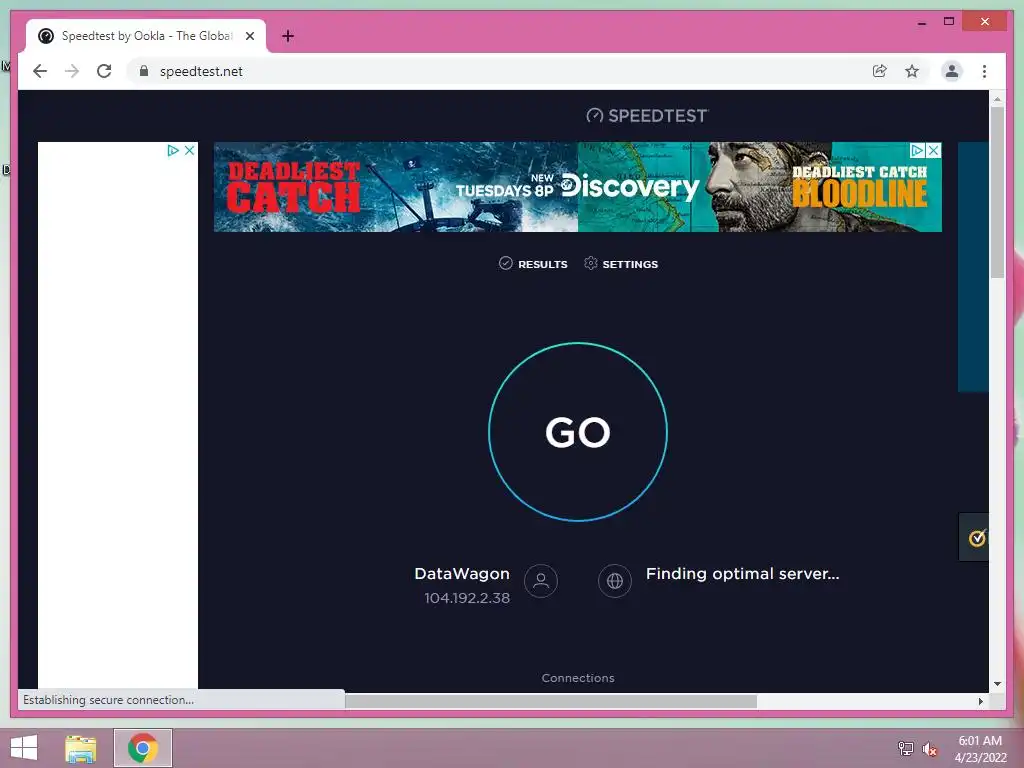Click the padlock site info icon
Viewport: 1024px width, 768px height.
tap(144, 71)
